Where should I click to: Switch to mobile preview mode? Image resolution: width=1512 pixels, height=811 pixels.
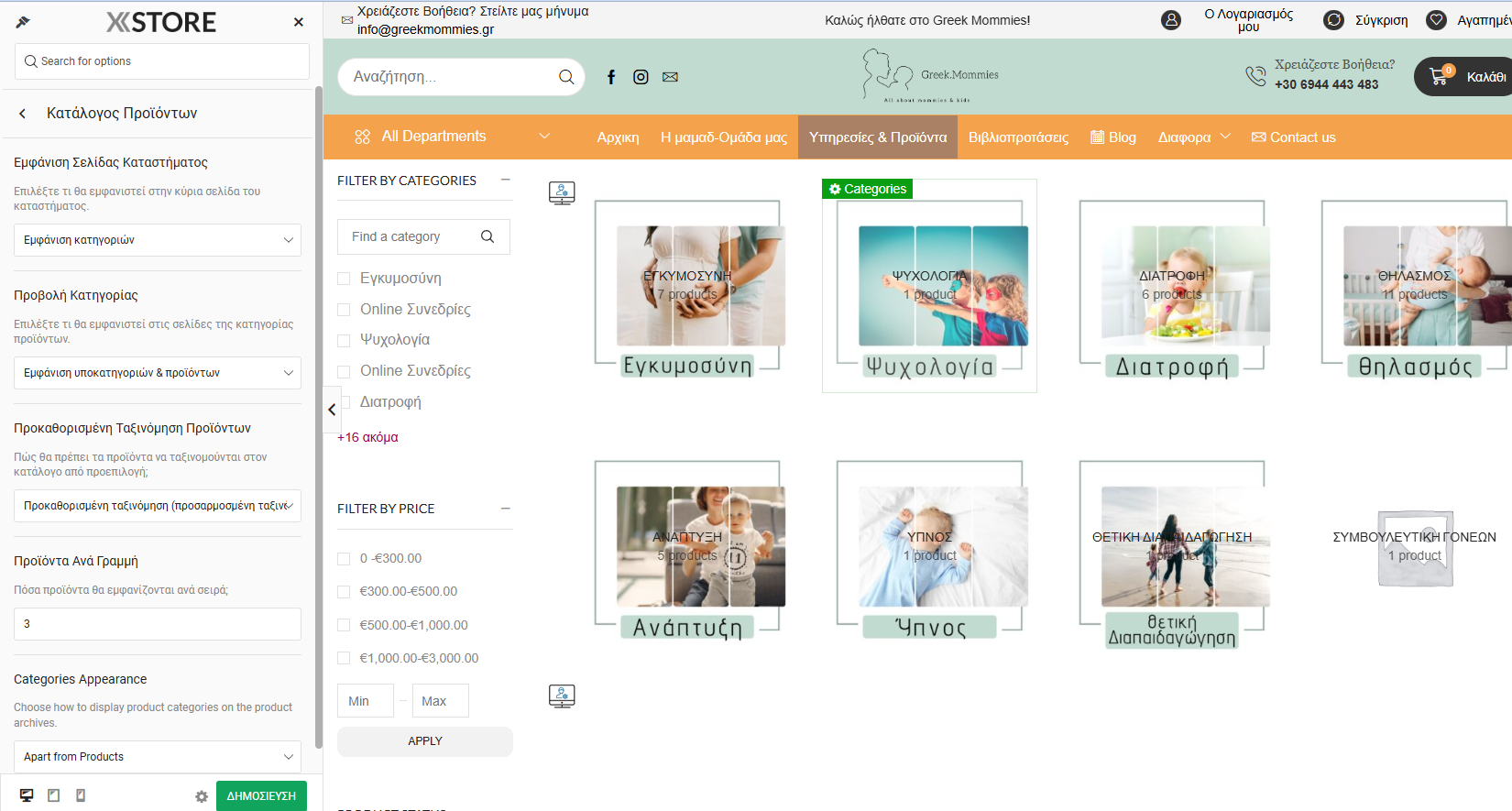[81, 795]
